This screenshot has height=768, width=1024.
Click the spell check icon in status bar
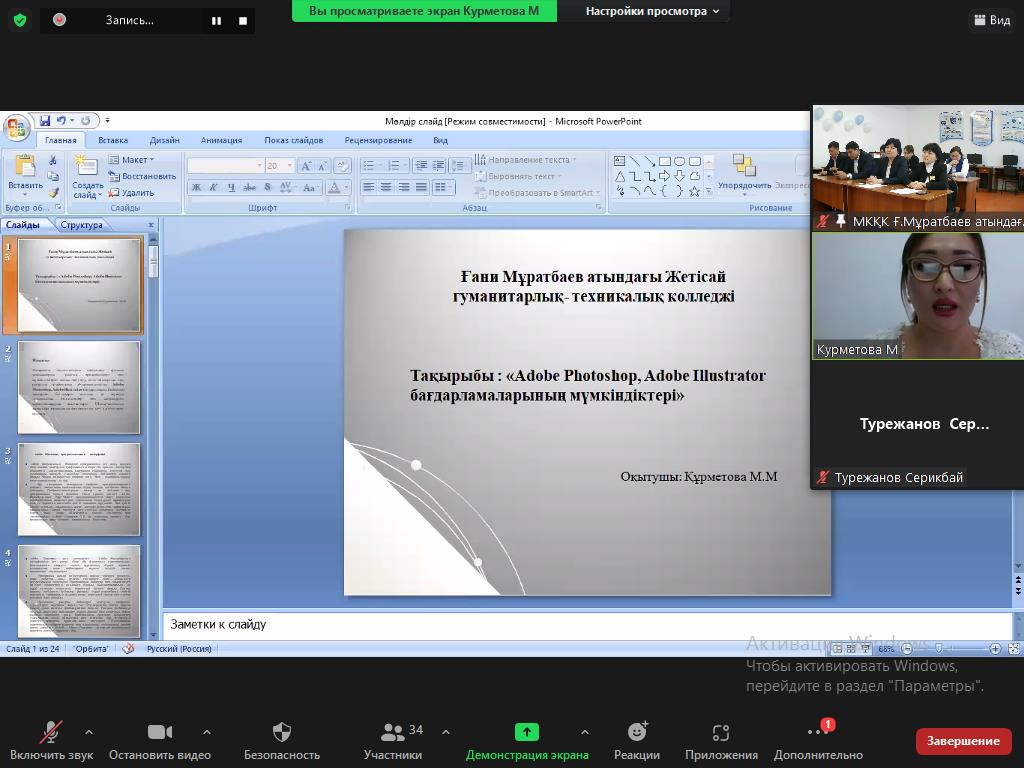[129, 648]
